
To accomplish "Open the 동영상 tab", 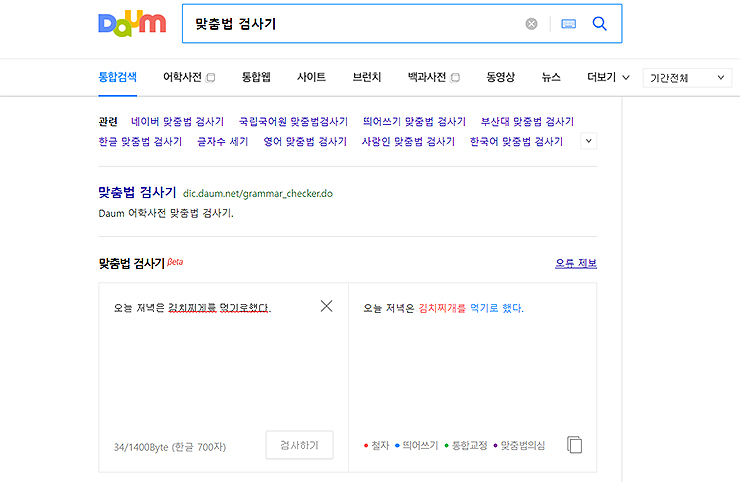I will (x=500, y=77).
